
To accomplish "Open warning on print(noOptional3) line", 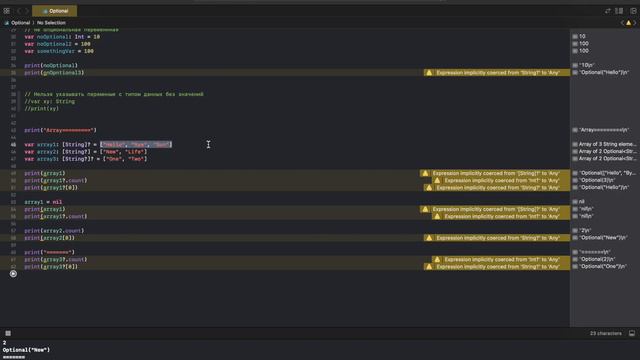I will point(497,73).
